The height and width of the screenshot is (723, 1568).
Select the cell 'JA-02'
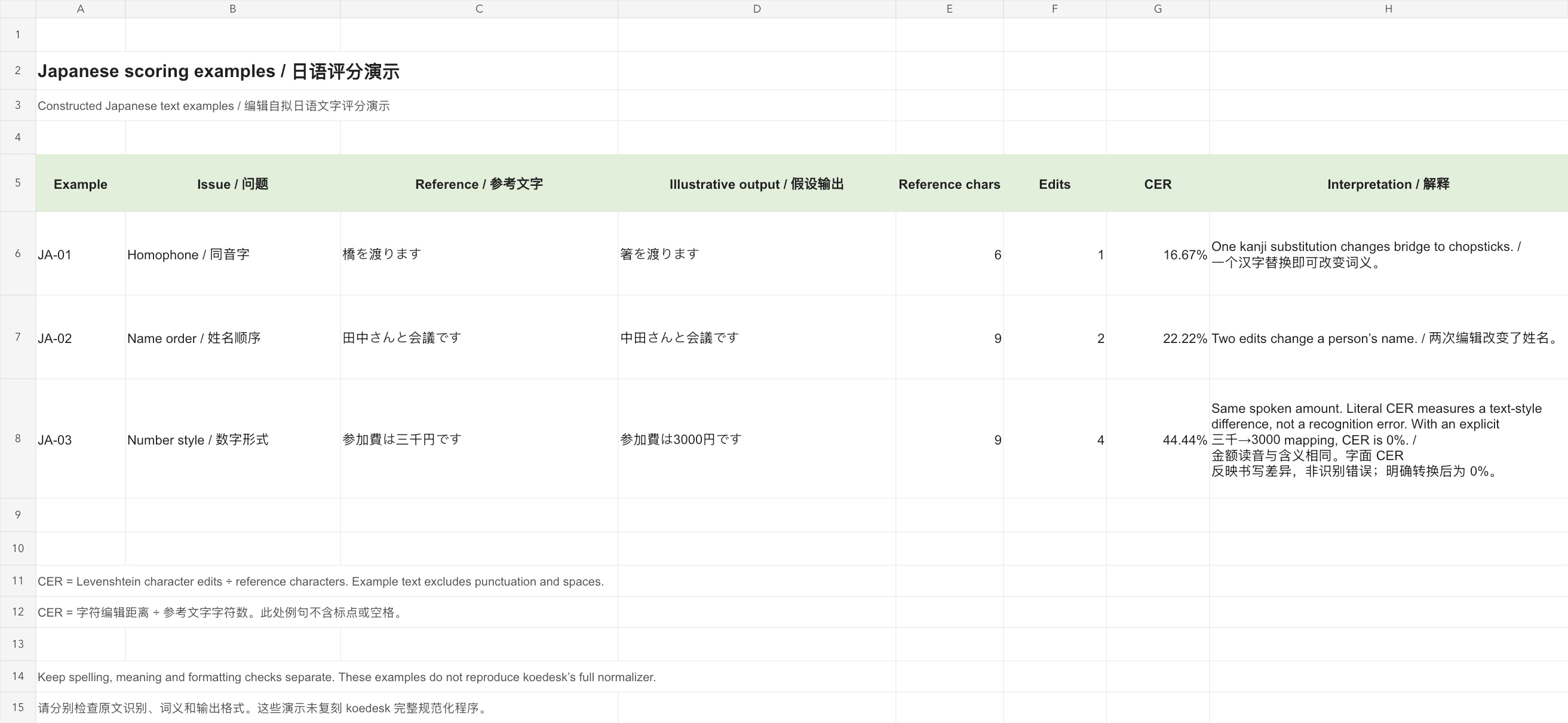click(x=81, y=338)
